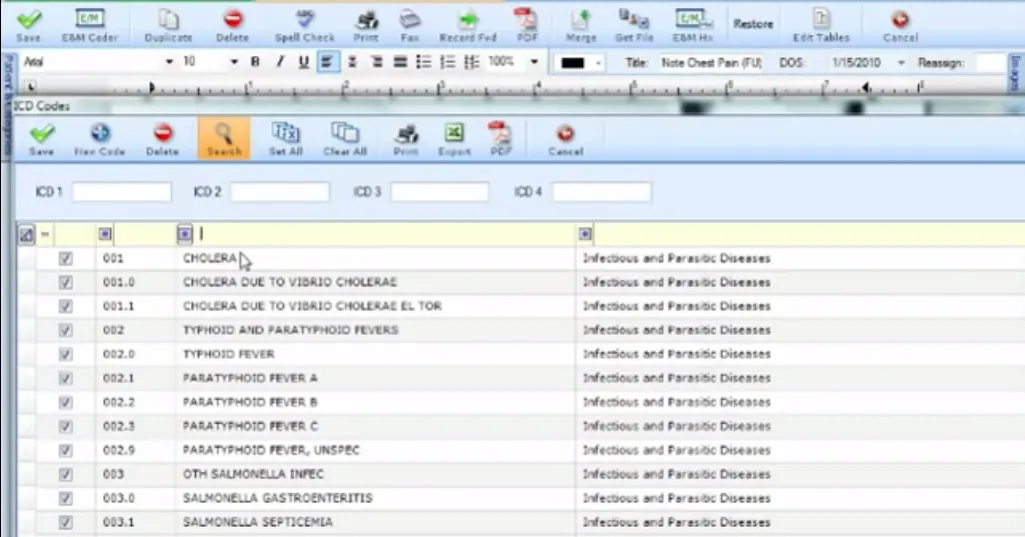Toggle bold formatting

pos(255,62)
